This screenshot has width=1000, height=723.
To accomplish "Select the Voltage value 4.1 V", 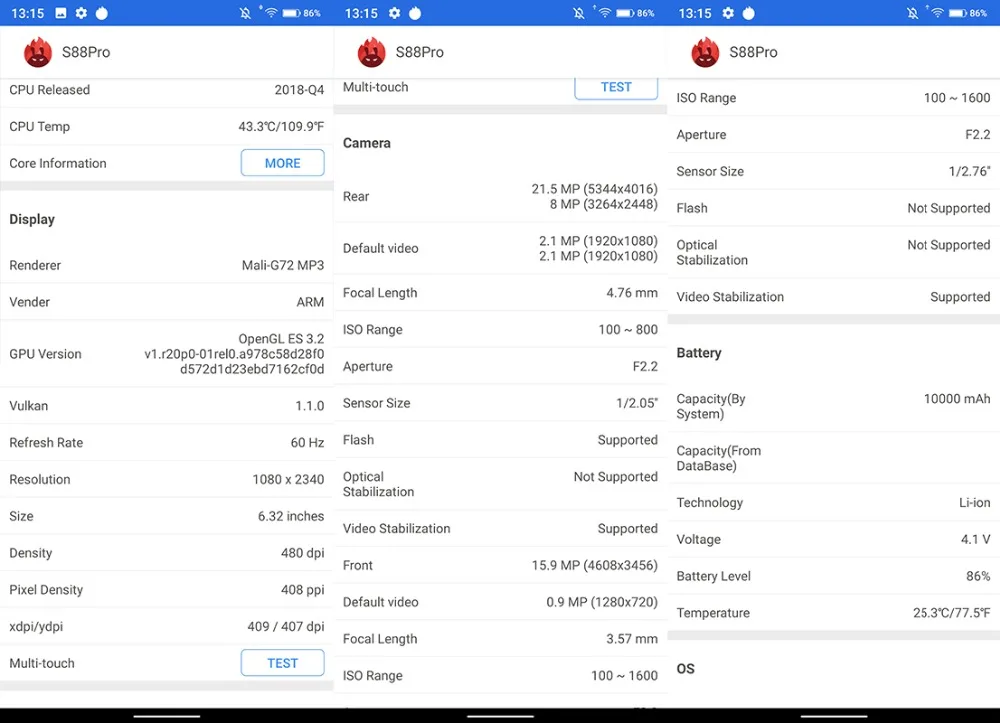I will 976,539.
